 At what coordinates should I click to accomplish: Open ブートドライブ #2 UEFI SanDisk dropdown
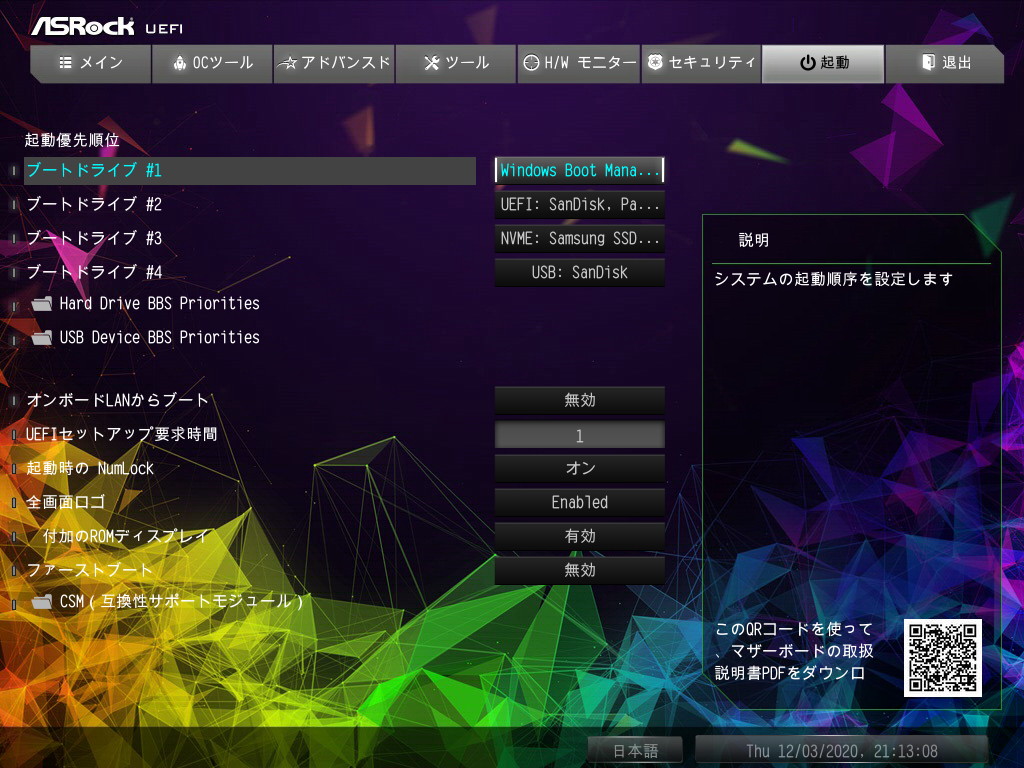[579, 204]
